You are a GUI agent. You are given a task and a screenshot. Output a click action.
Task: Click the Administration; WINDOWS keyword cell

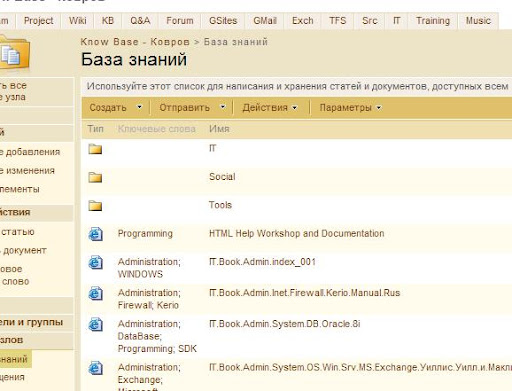[x=149, y=268]
